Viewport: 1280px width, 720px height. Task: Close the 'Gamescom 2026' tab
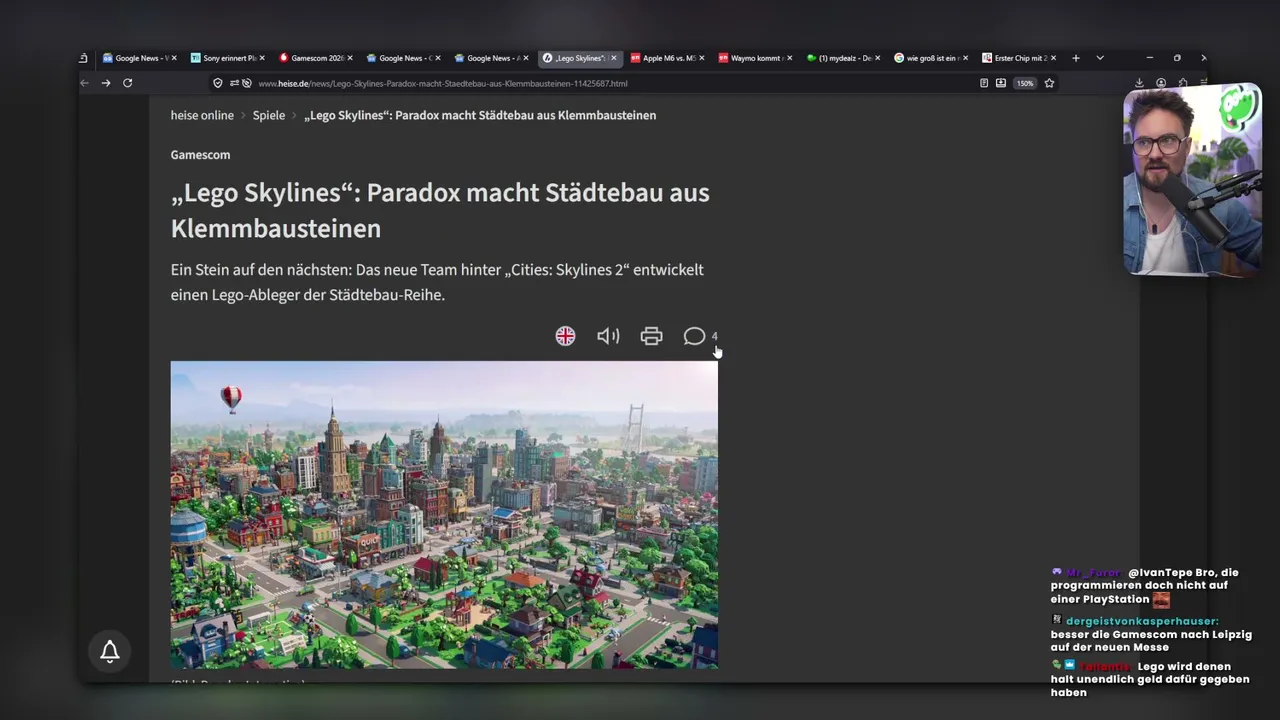(350, 58)
